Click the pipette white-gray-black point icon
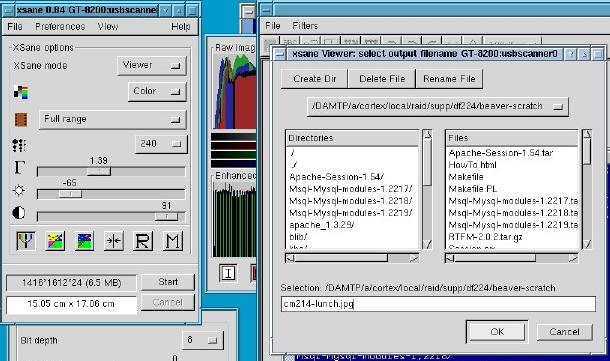Image resolution: width=610 pixels, height=361 pixels. click(26, 240)
